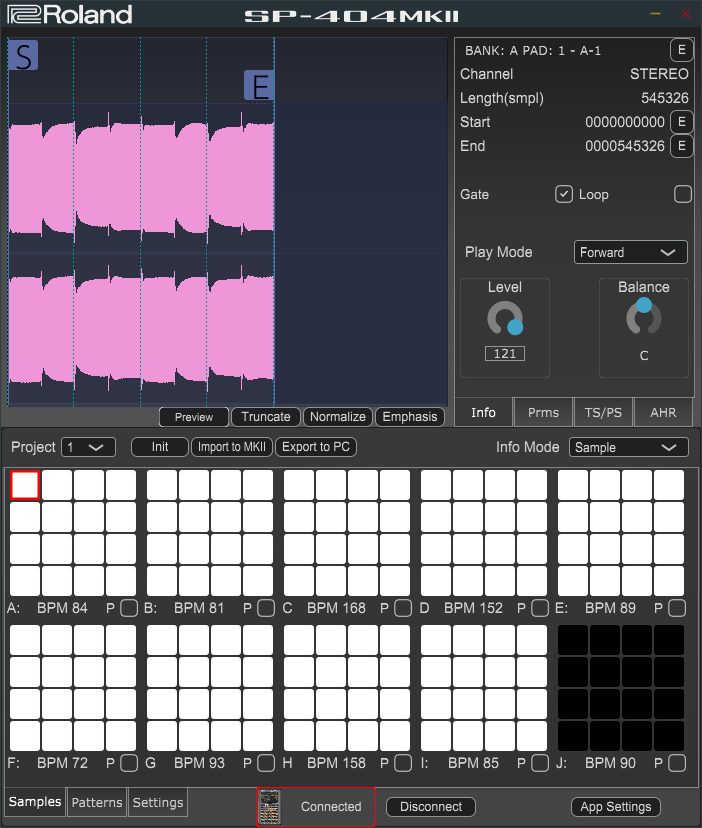Toggle the P checkbox for bank I
Screen dimensions: 702x828
pos(540,763)
